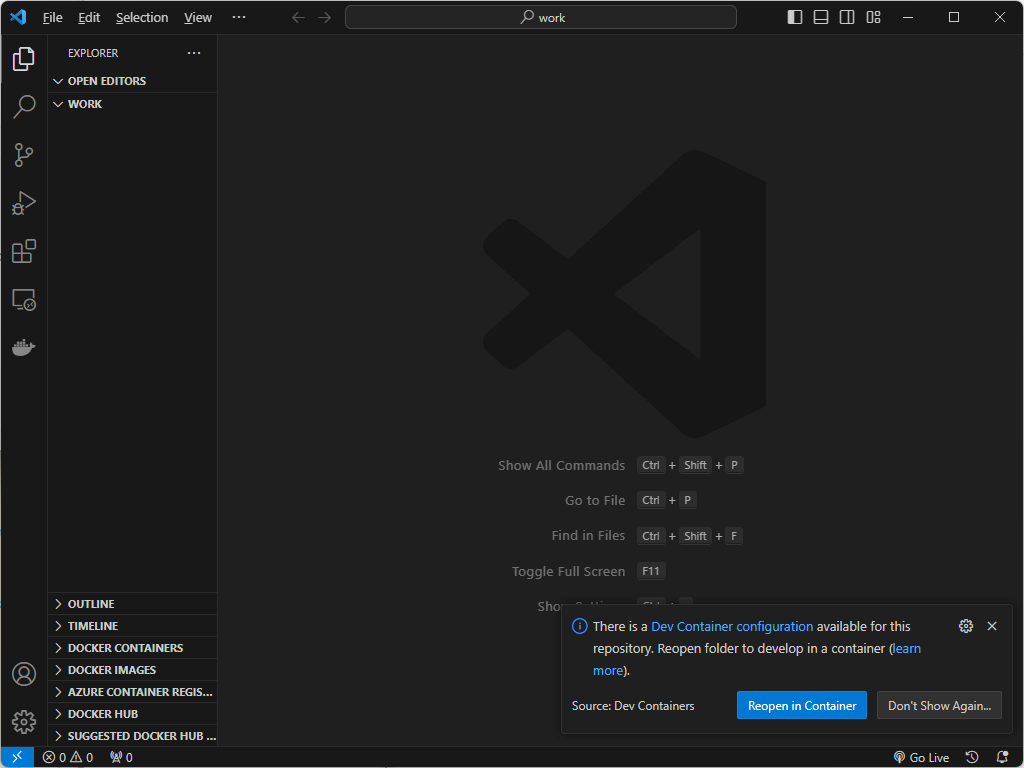Click the EXPLORER panel title
1024x768 pixels.
(93, 53)
